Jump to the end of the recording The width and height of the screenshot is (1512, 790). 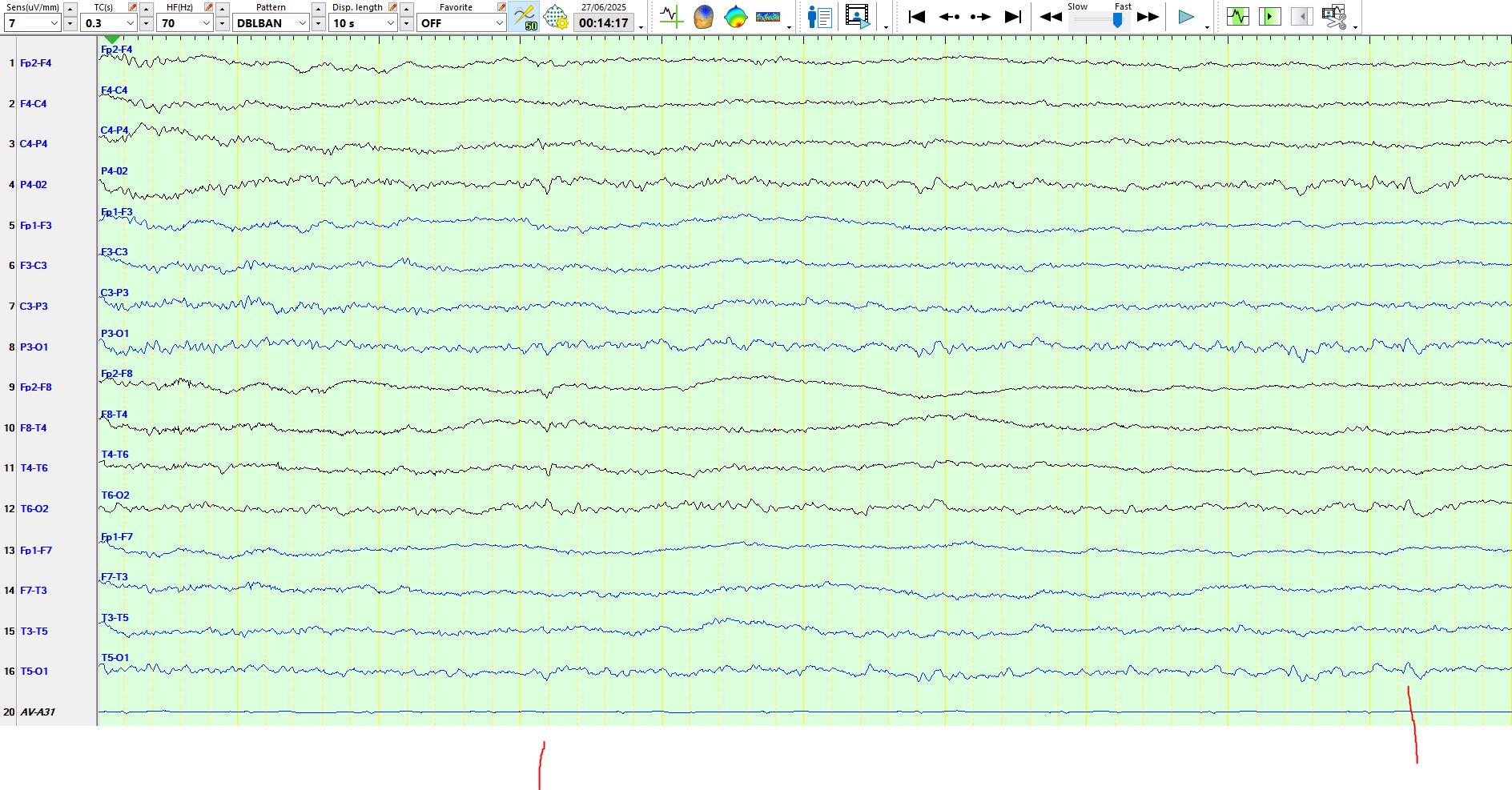(x=1013, y=16)
